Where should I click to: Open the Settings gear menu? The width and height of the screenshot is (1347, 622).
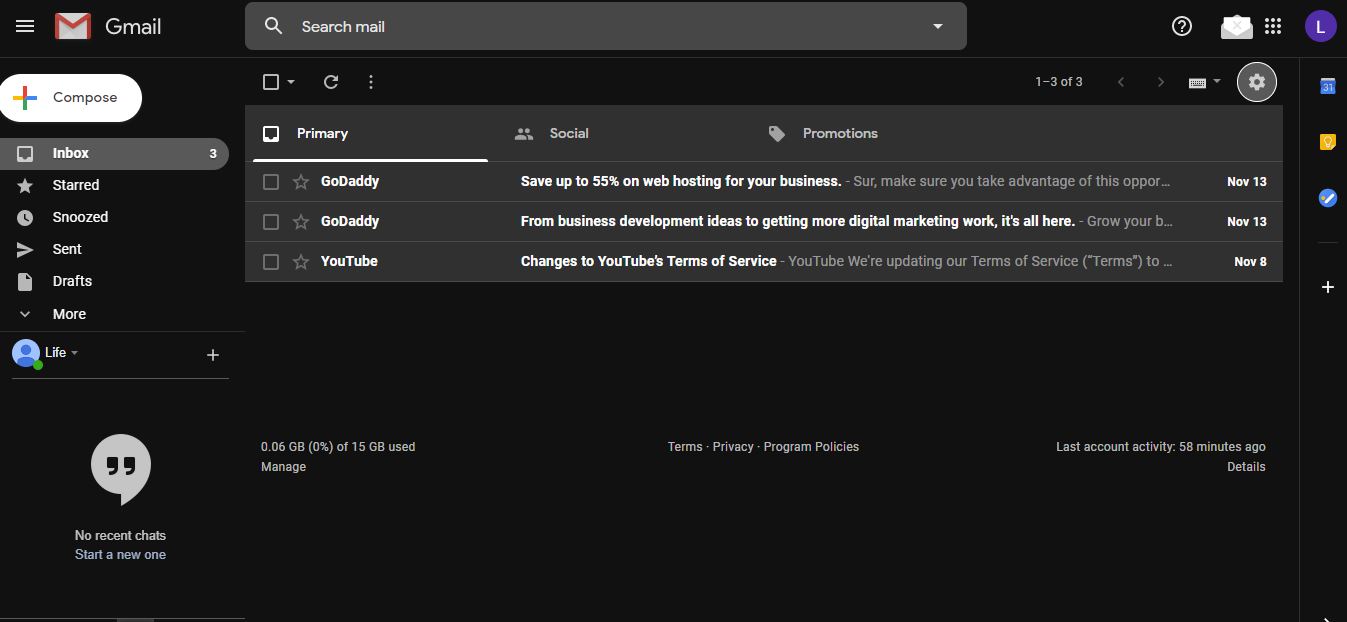click(1257, 82)
